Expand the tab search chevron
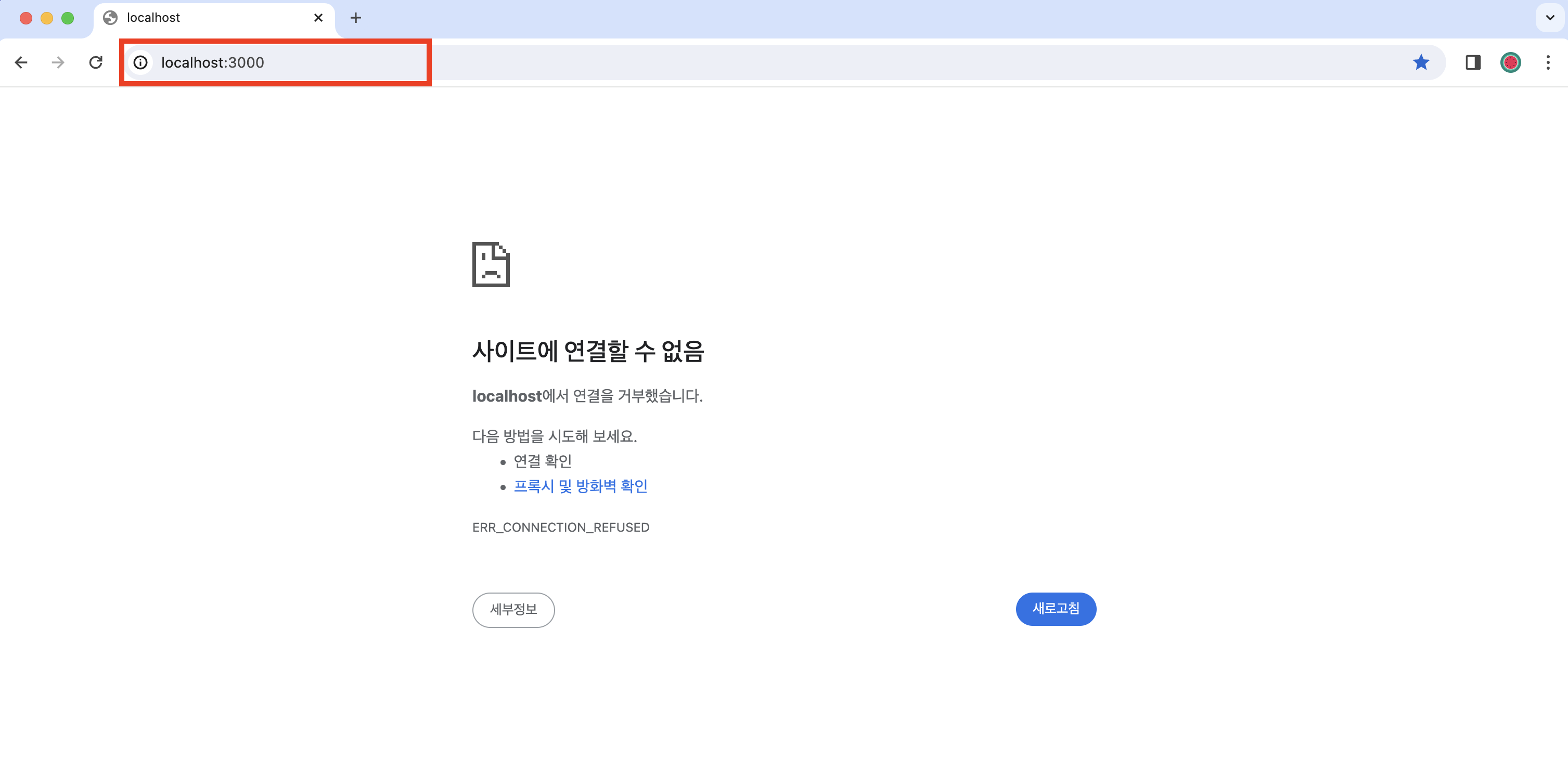 click(1550, 18)
